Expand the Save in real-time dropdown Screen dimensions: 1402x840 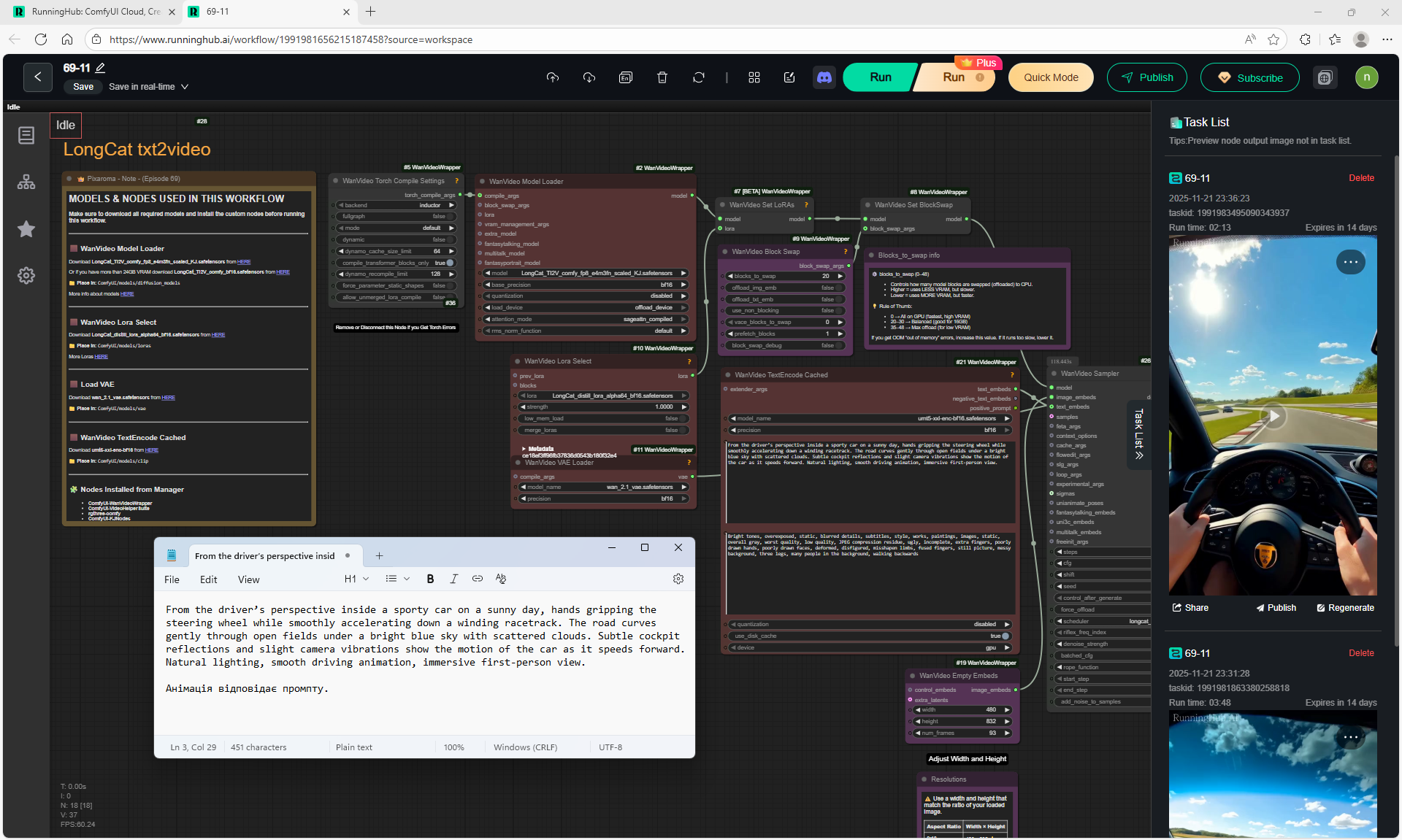pyautogui.click(x=185, y=87)
